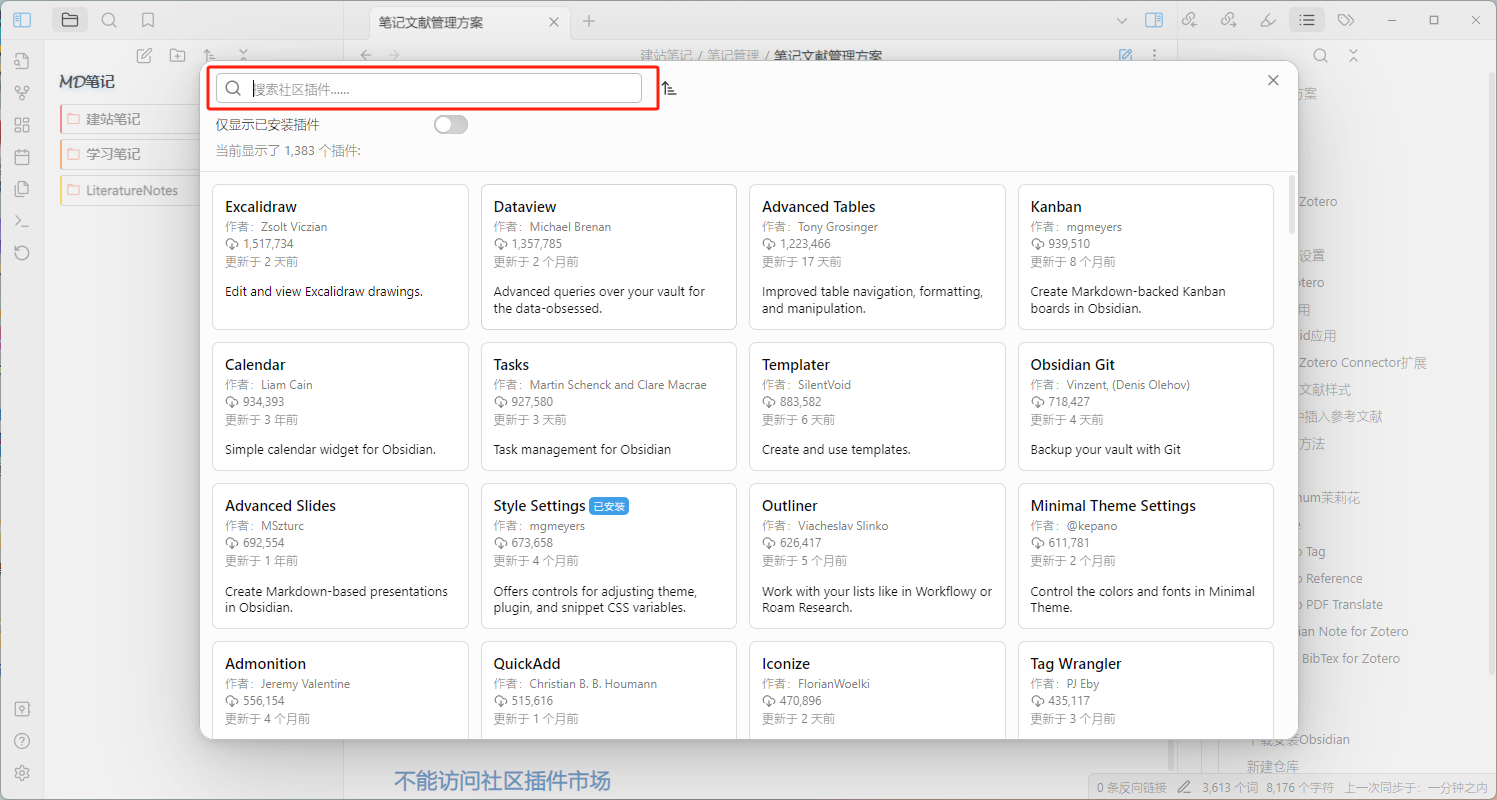1497x800 pixels.
Task: Open the QuickAdd plugin card
Action: (609, 690)
